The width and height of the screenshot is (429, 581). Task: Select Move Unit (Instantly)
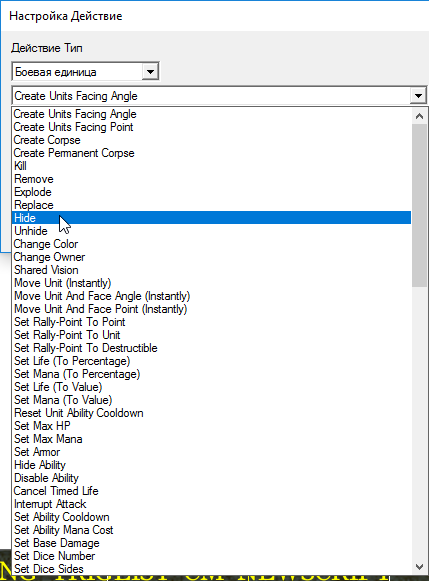pyautogui.click(x=212, y=283)
